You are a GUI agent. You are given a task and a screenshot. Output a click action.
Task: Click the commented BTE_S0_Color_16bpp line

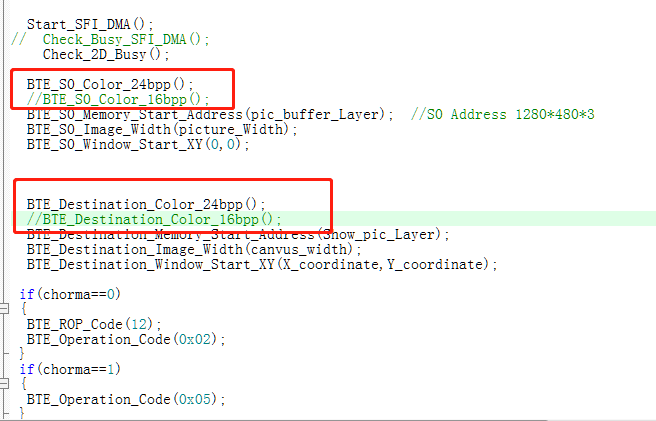click(x=118, y=99)
